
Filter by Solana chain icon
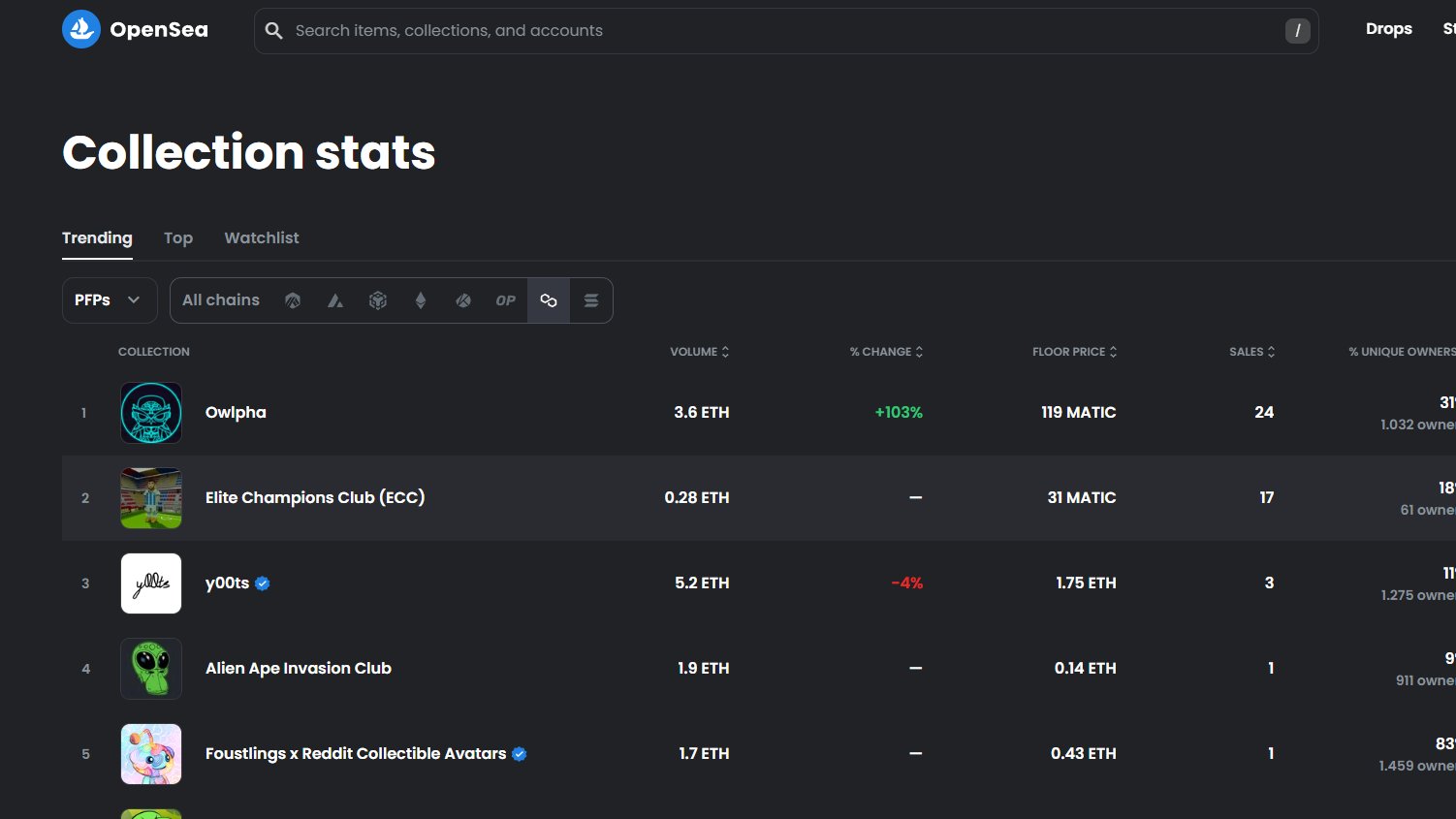pyautogui.click(x=591, y=300)
